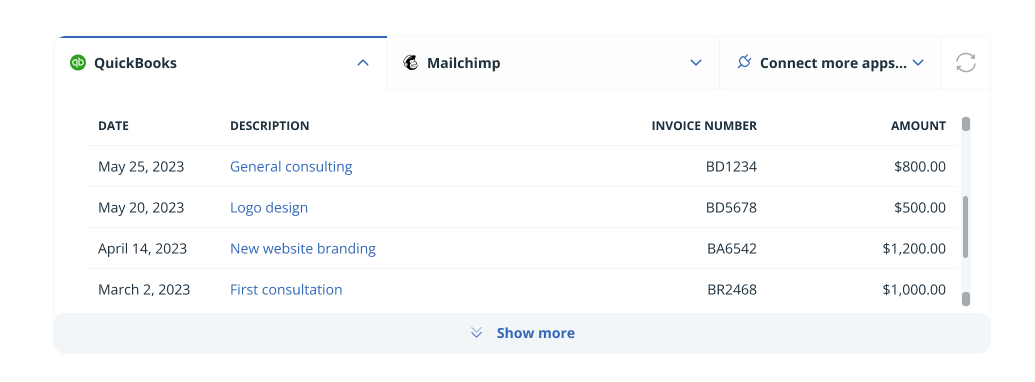Open the General consulting invoice link
1035x382 pixels.
coord(291,166)
